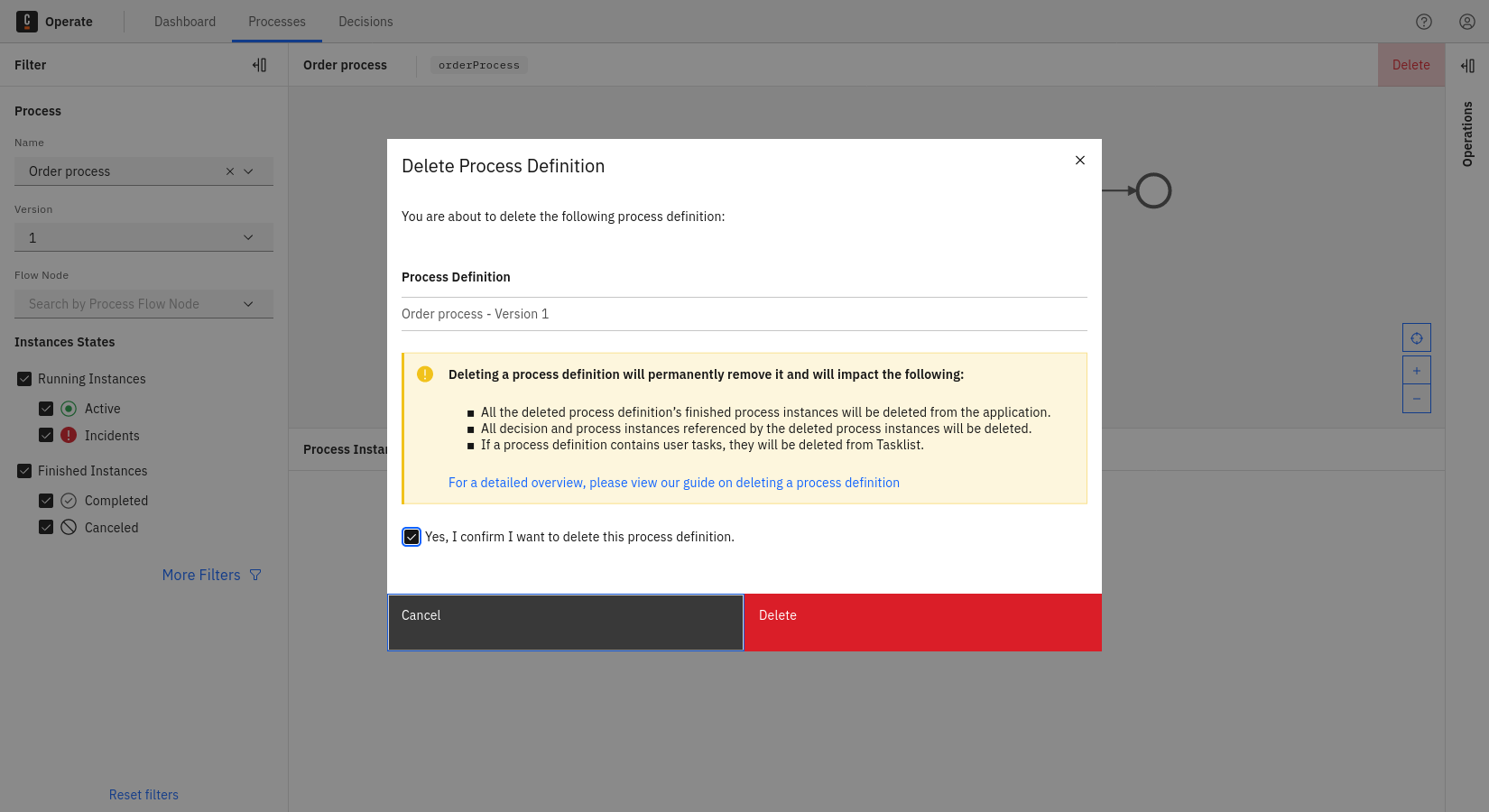Open the user profile icon
Viewport: 1489px width, 812px height.
[x=1466, y=21]
